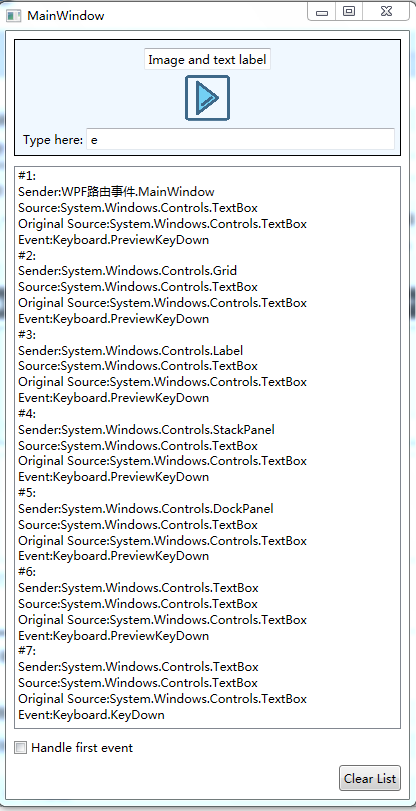Select 'Event:Keyboard.KeyDown' line
Image resolution: width=416 pixels, height=811 pixels.
pyautogui.click(x=92, y=715)
